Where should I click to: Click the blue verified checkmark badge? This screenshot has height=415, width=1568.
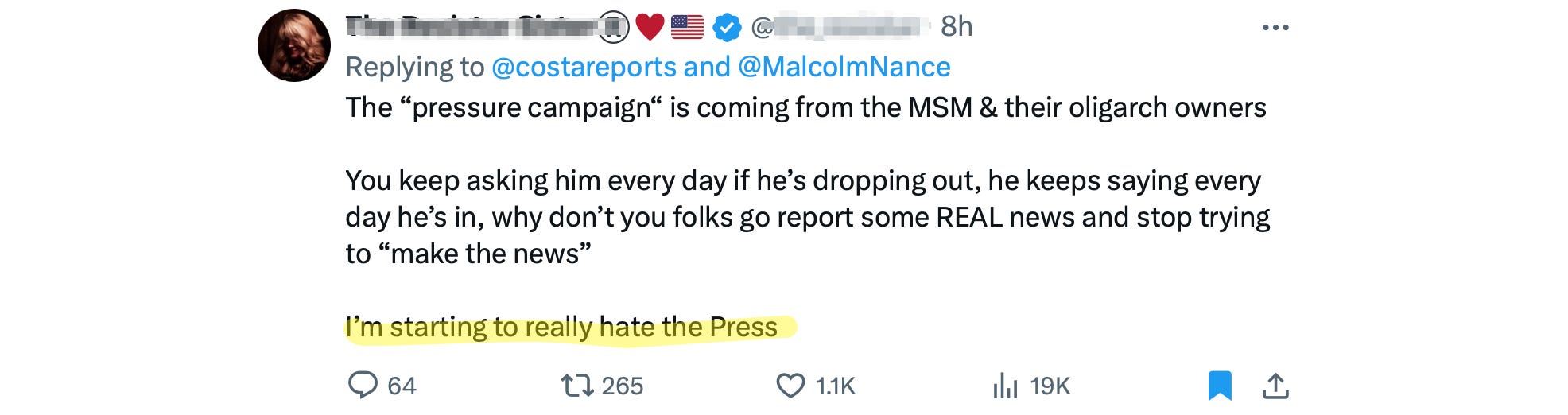pos(727,28)
